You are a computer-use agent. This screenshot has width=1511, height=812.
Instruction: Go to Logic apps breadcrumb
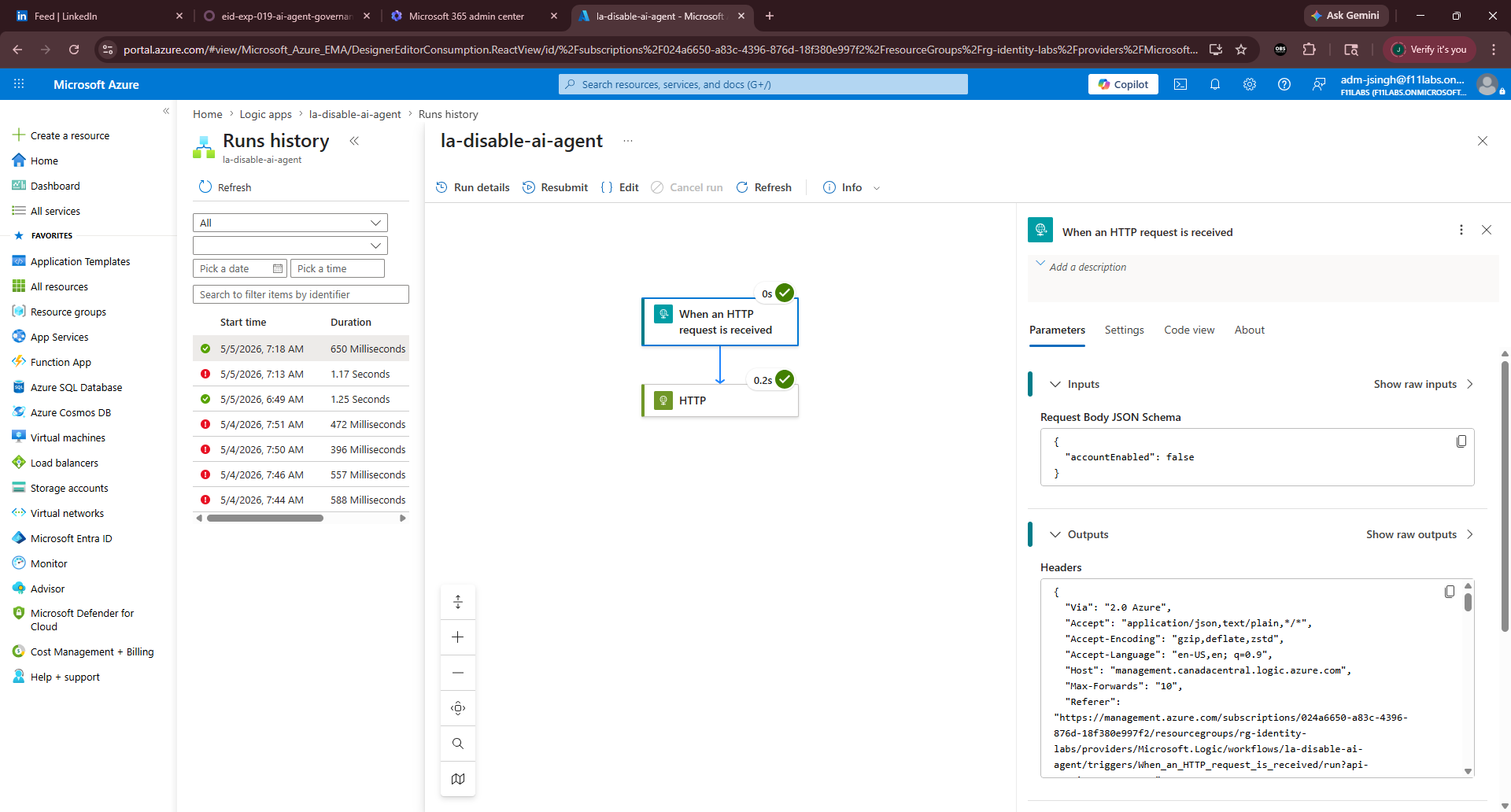265,114
